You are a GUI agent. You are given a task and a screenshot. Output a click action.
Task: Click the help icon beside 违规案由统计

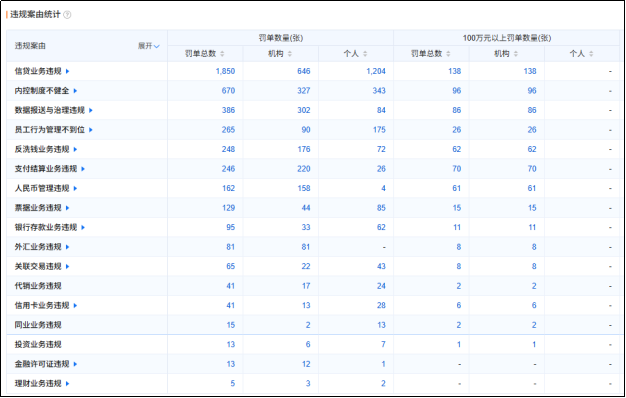point(67,15)
